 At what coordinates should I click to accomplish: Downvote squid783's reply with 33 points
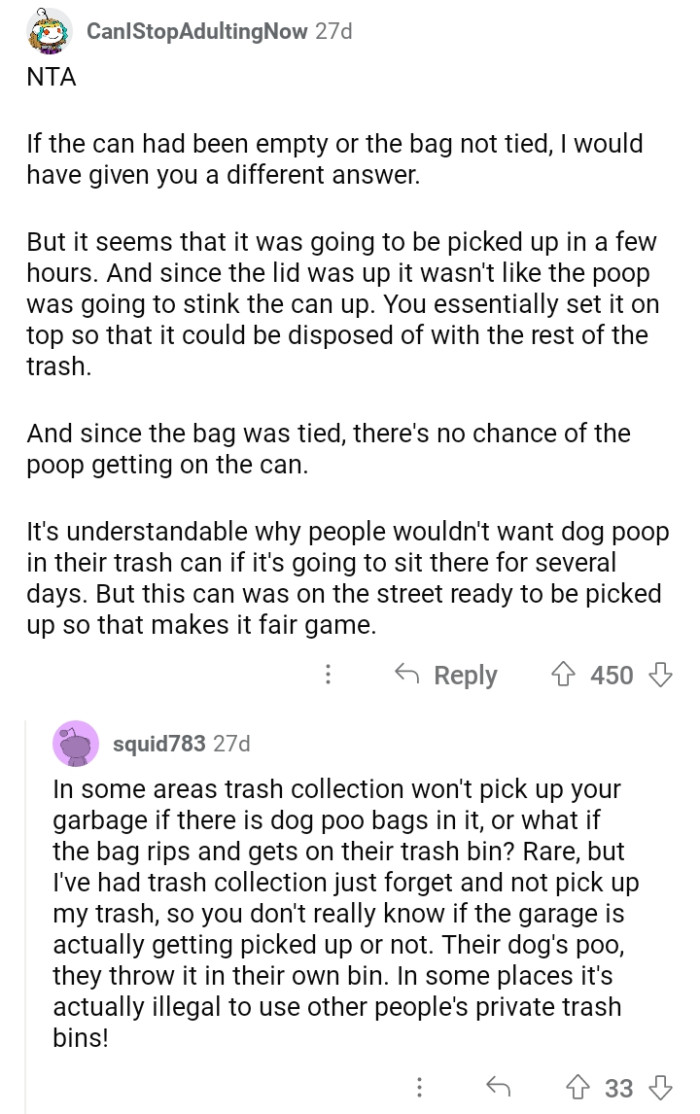659,1087
